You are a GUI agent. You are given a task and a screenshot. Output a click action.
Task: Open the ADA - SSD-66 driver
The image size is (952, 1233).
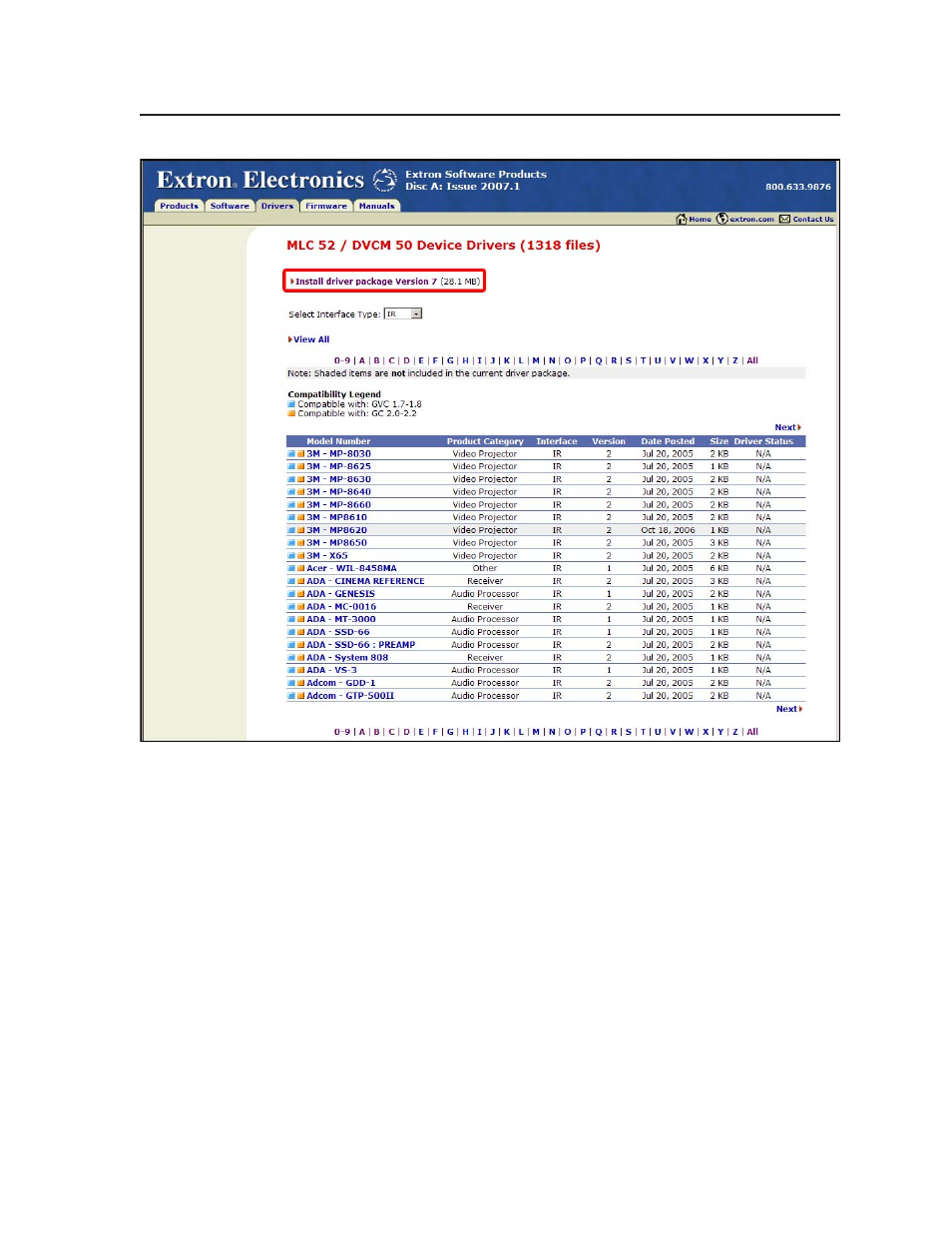click(338, 632)
